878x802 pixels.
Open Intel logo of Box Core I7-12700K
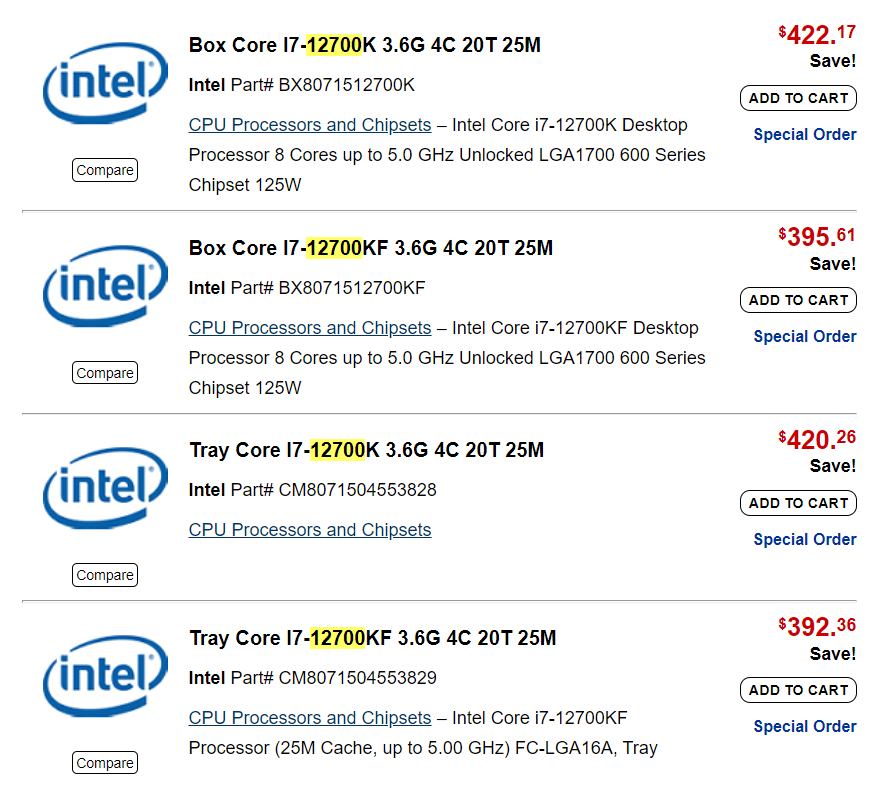coord(105,83)
